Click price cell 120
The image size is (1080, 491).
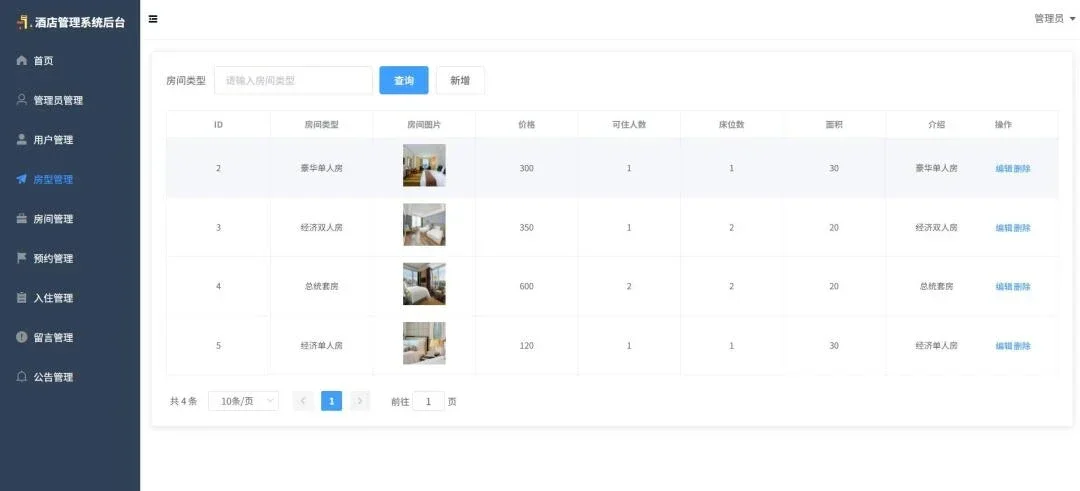click(527, 346)
